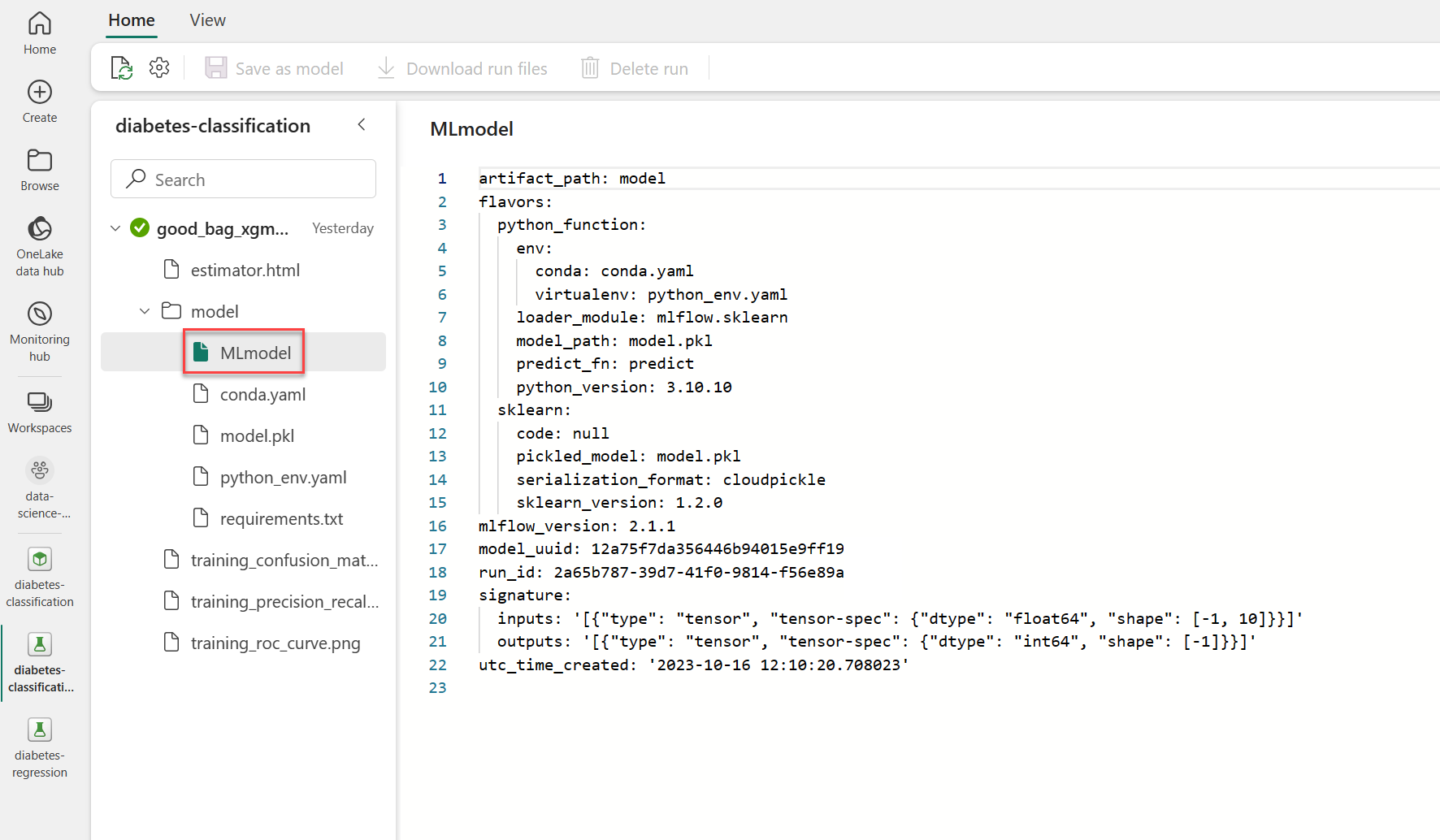Click the estimator.html file icon
Viewport: 1440px width, 840px height.
tap(171, 269)
